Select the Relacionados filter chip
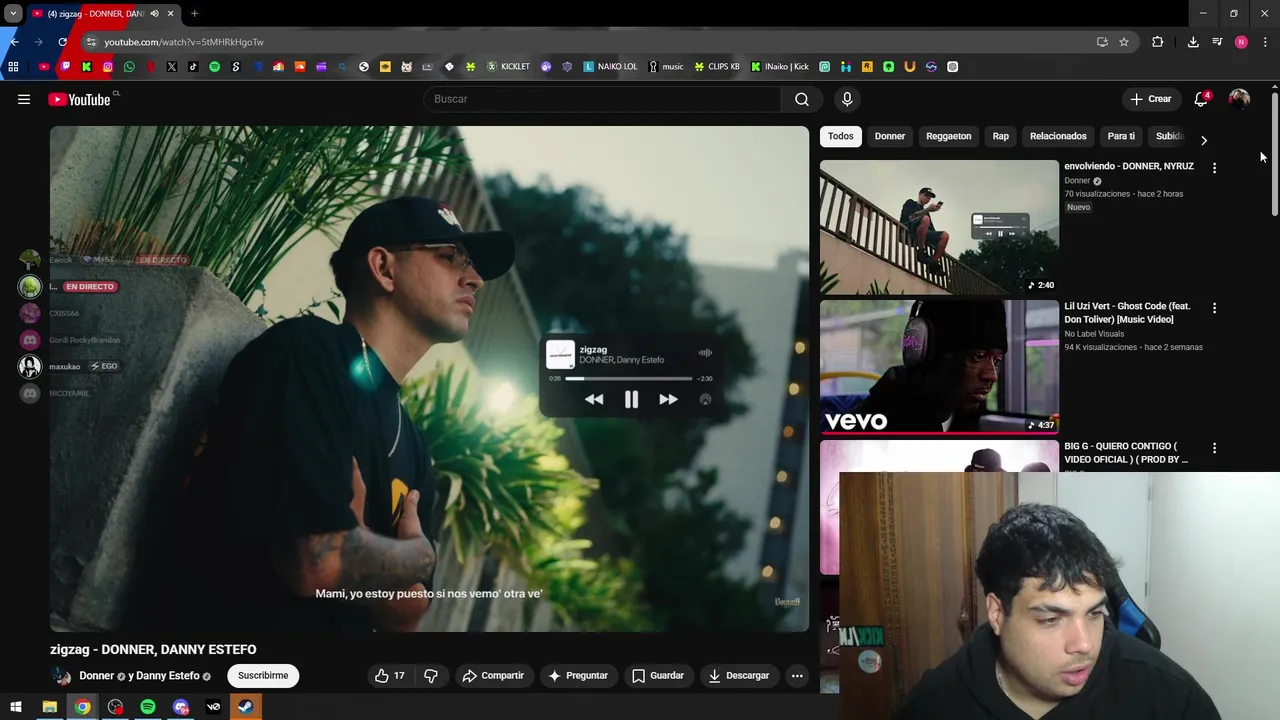 click(1058, 136)
